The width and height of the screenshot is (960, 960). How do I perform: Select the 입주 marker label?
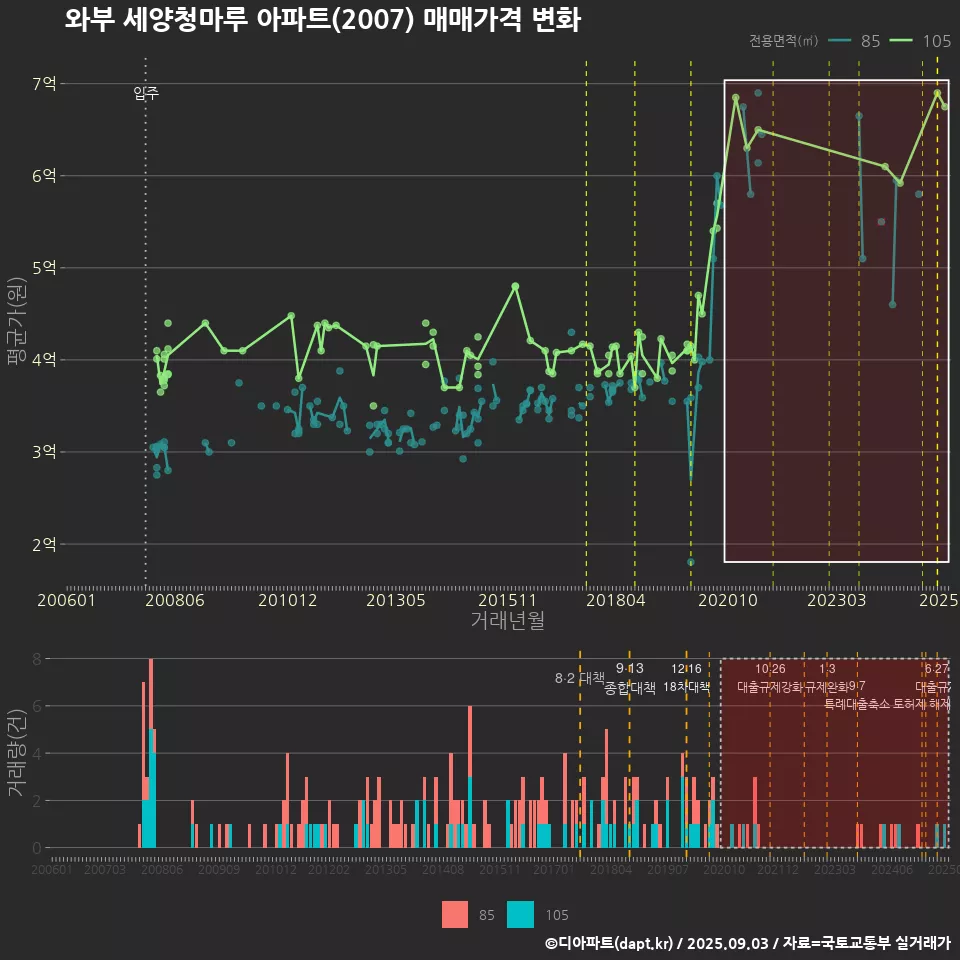[146, 94]
